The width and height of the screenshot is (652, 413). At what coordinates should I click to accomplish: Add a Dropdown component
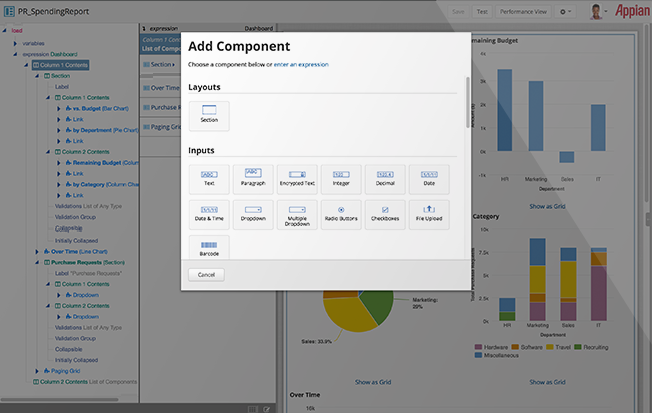point(253,215)
